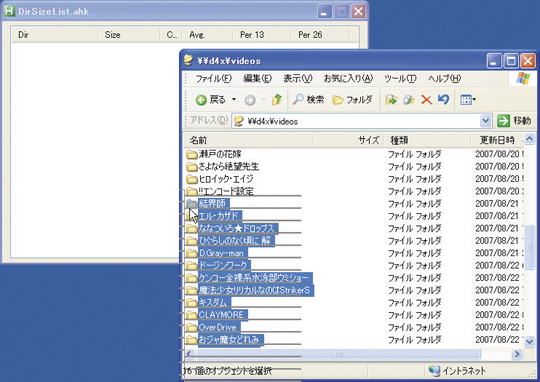Open the Search magnifier tool
The width and height of the screenshot is (540, 382).
click(x=298, y=100)
